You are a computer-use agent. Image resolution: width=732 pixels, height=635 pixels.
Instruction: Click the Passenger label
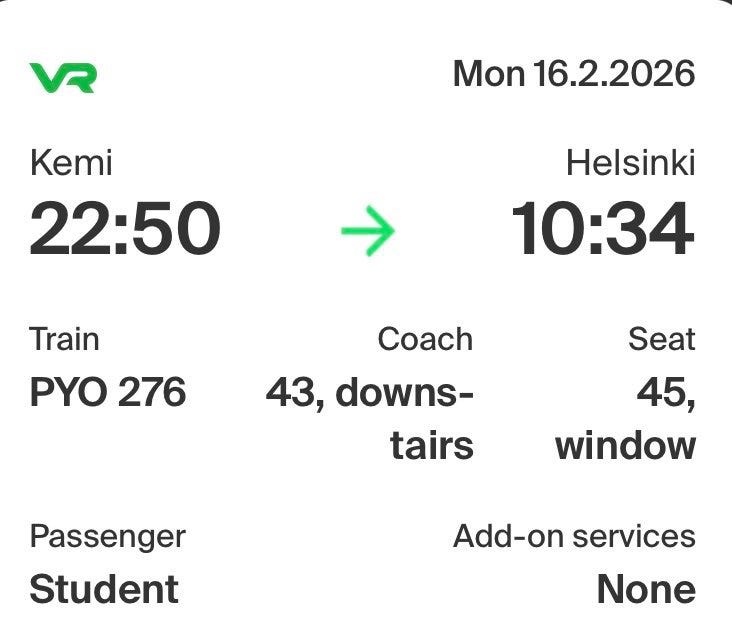point(107,536)
